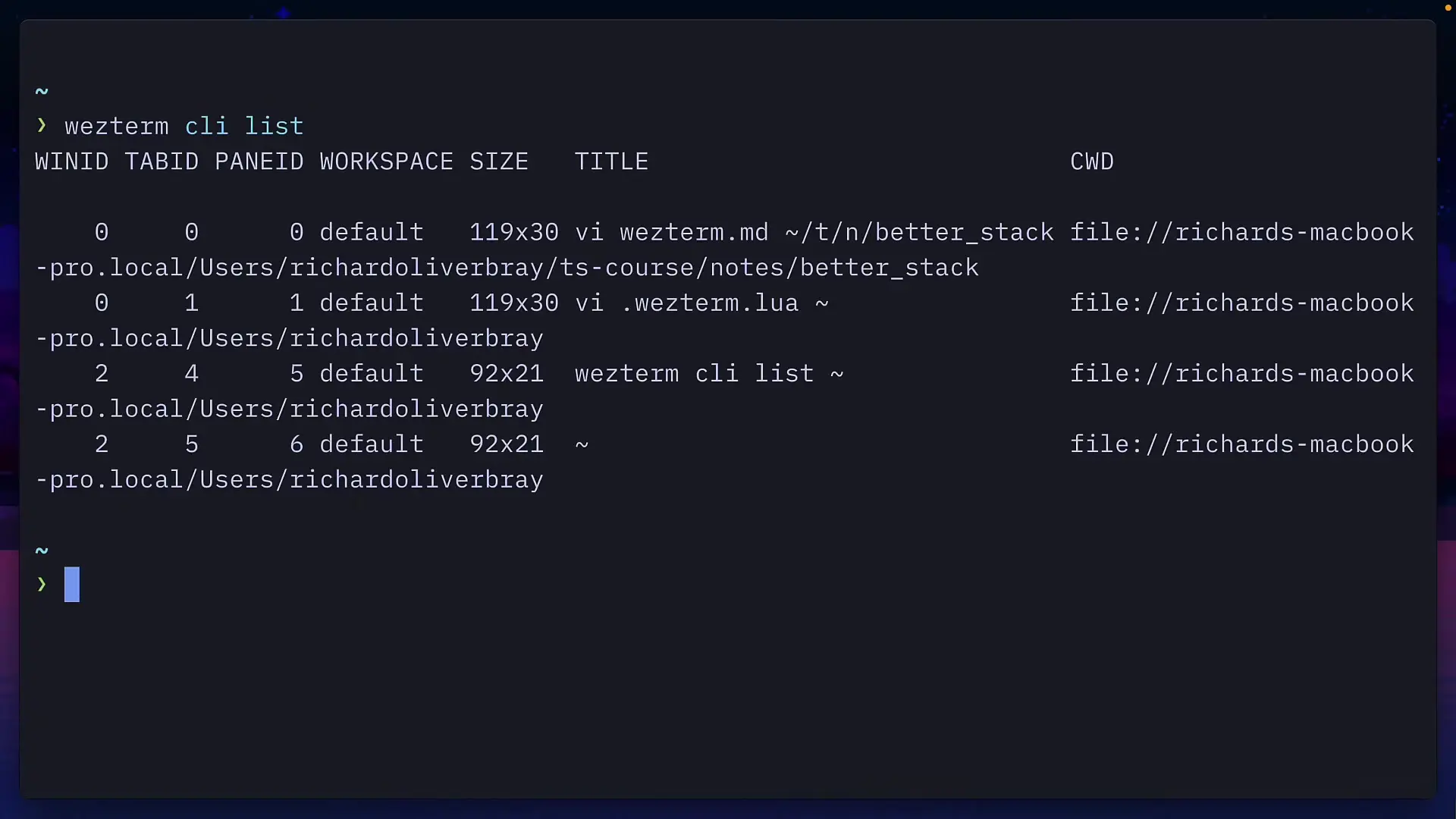Click the WORKSPACE column header
This screenshot has height=819, width=1456.
[386, 162]
